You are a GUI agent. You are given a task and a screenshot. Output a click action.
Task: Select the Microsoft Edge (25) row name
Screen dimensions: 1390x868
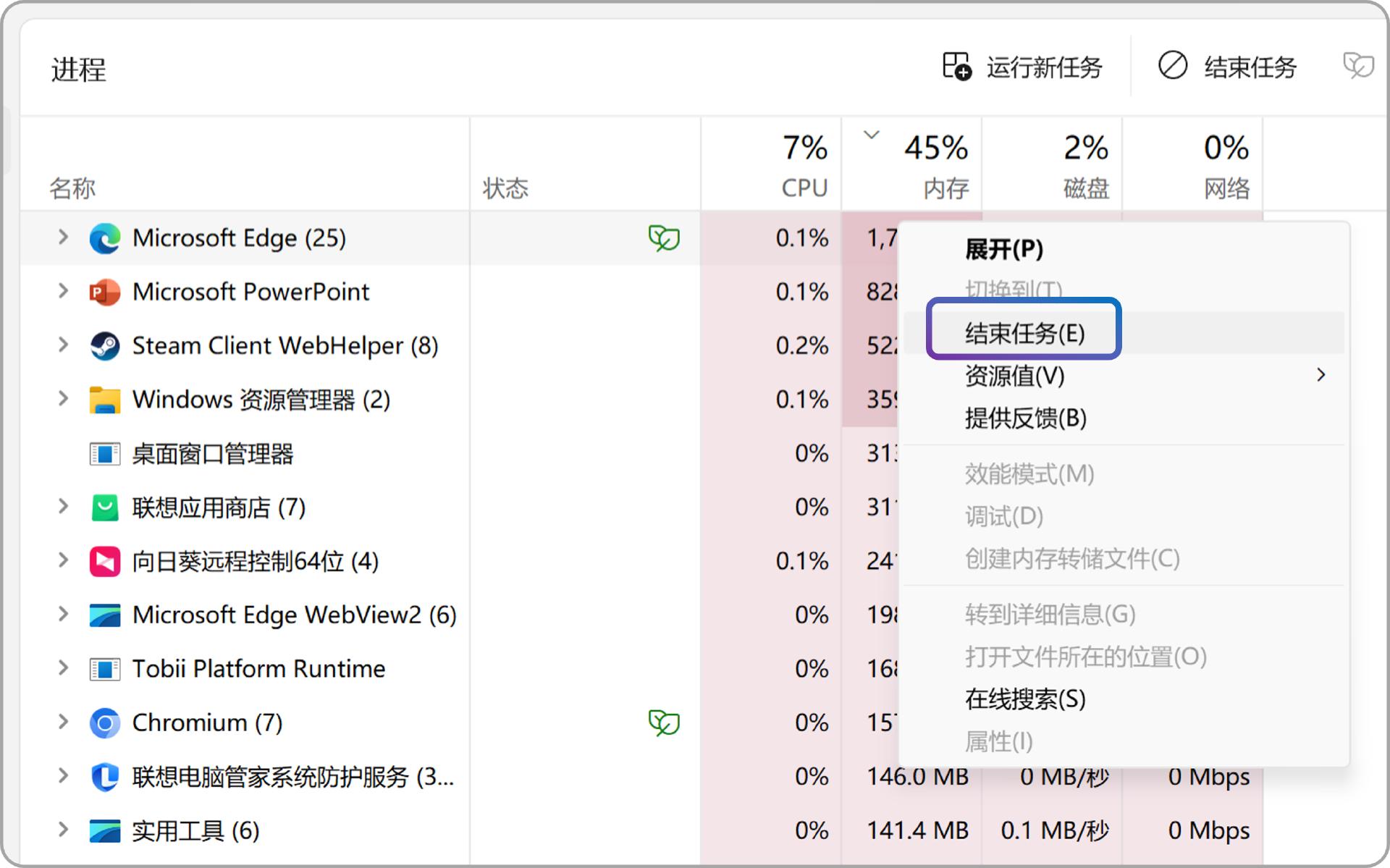239,238
